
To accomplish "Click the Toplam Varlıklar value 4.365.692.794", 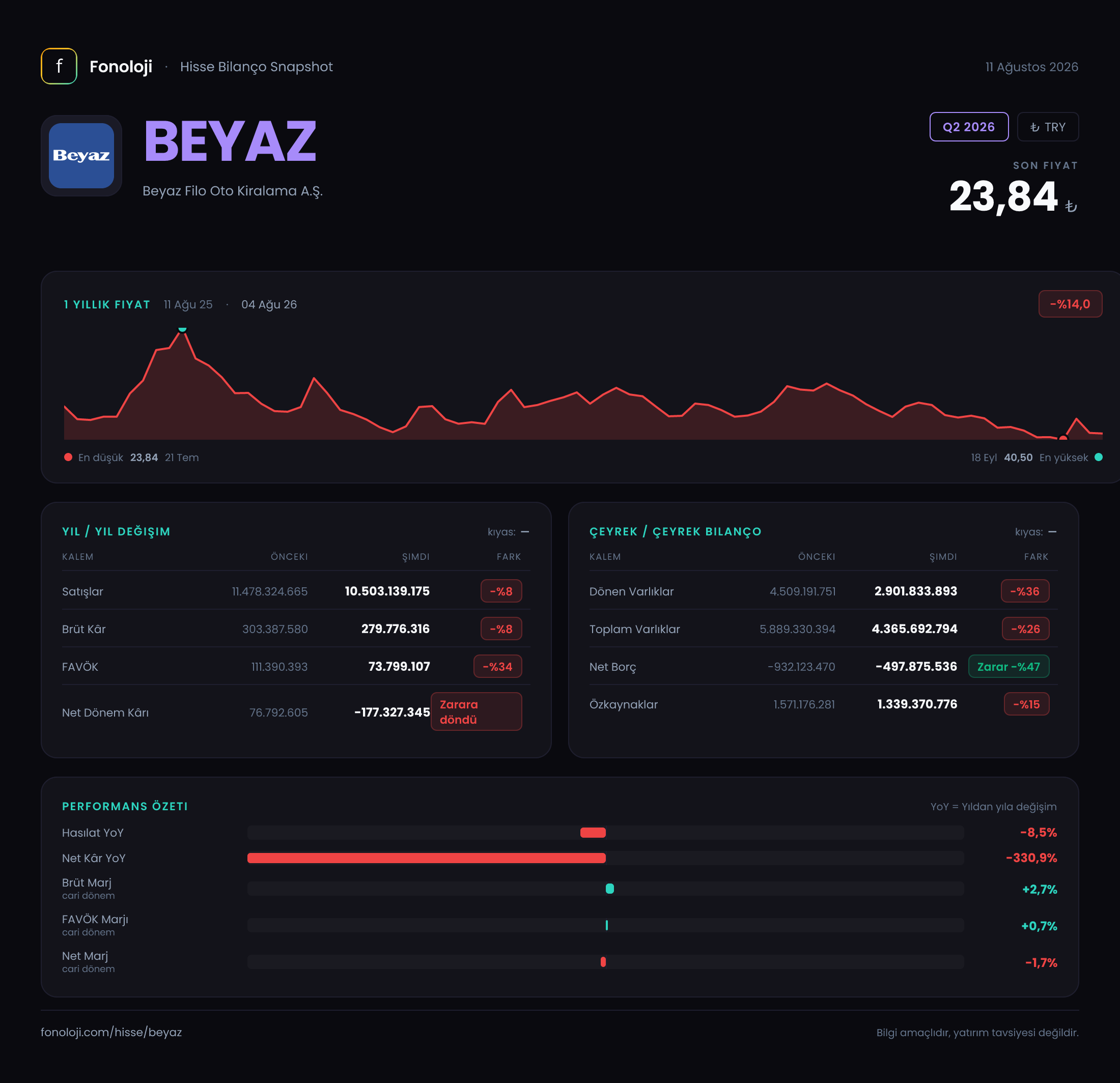I will [x=914, y=629].
